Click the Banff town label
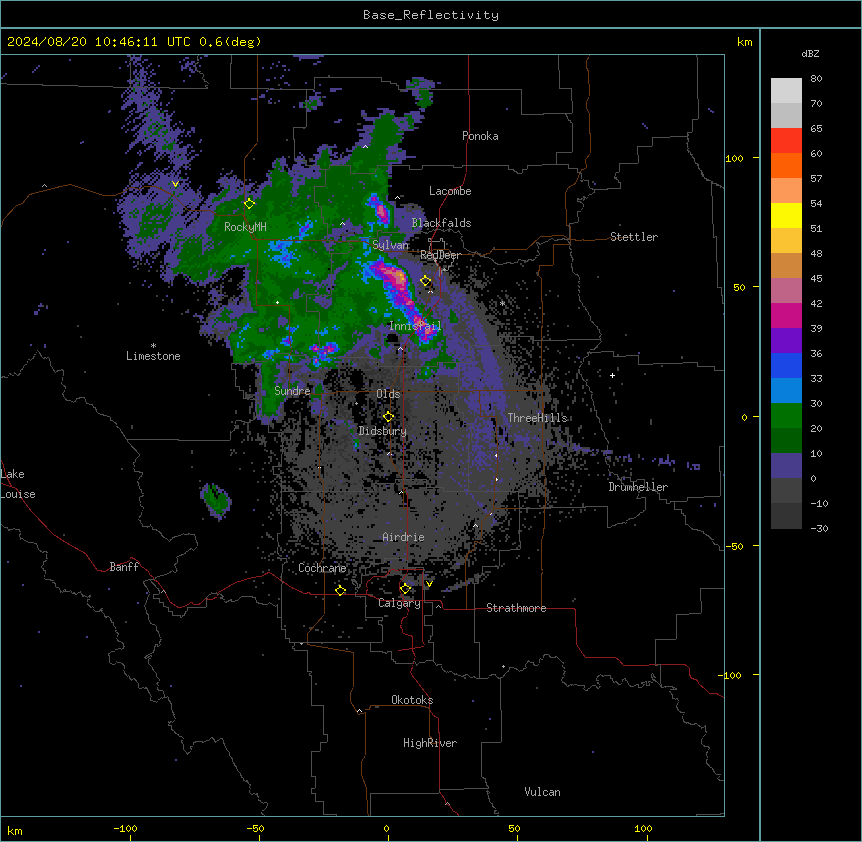The image size is (862, 842). pyautogui.click(x=124, y=567)
